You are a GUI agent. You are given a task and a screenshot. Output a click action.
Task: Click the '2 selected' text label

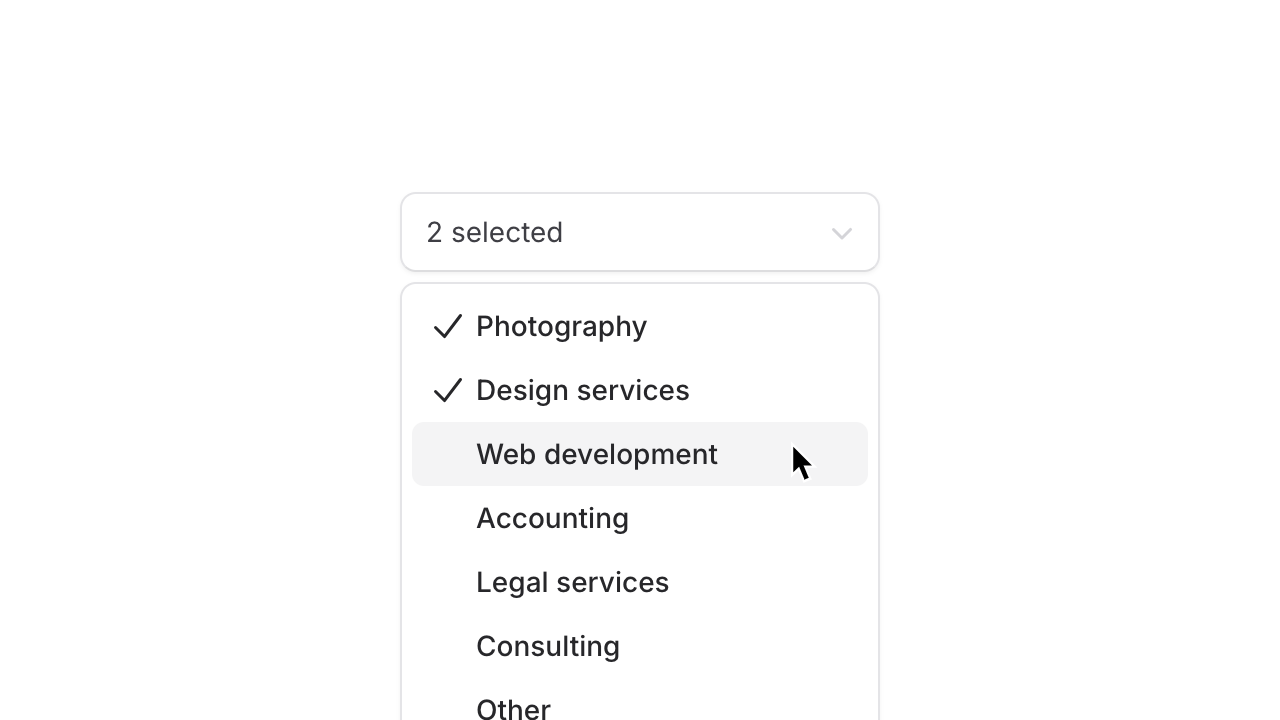pyautogui.click(x=494, y=232)
